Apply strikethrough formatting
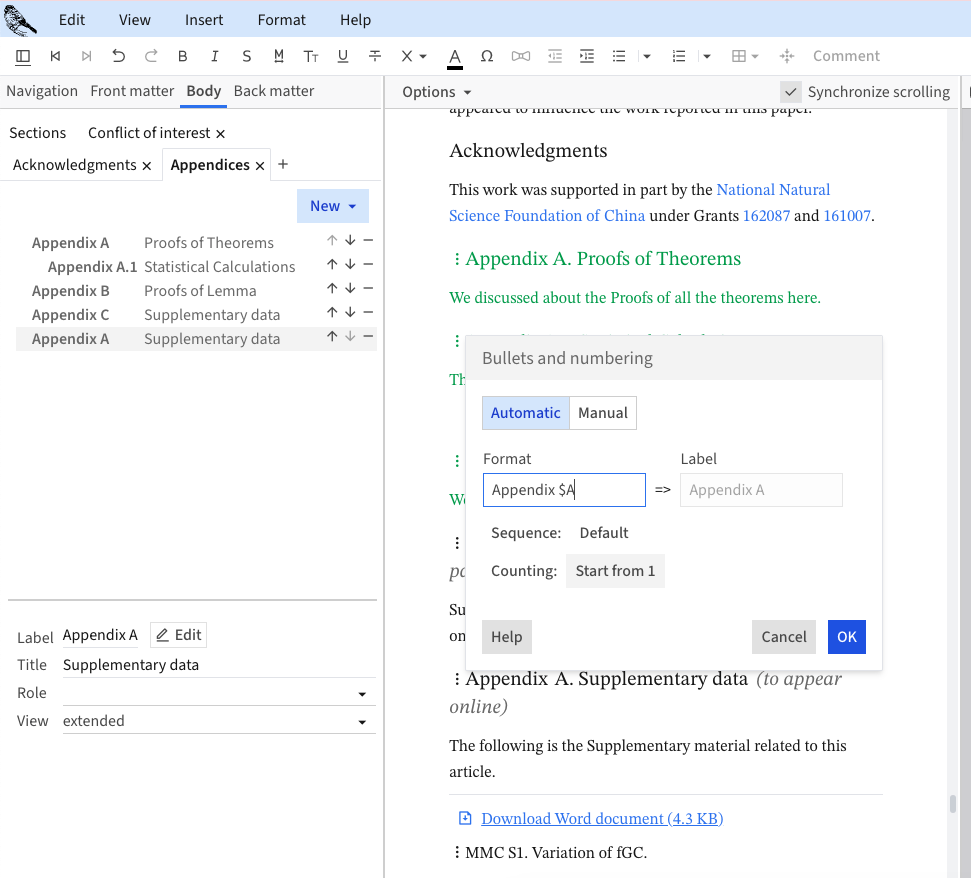 [x=375, y=56]
